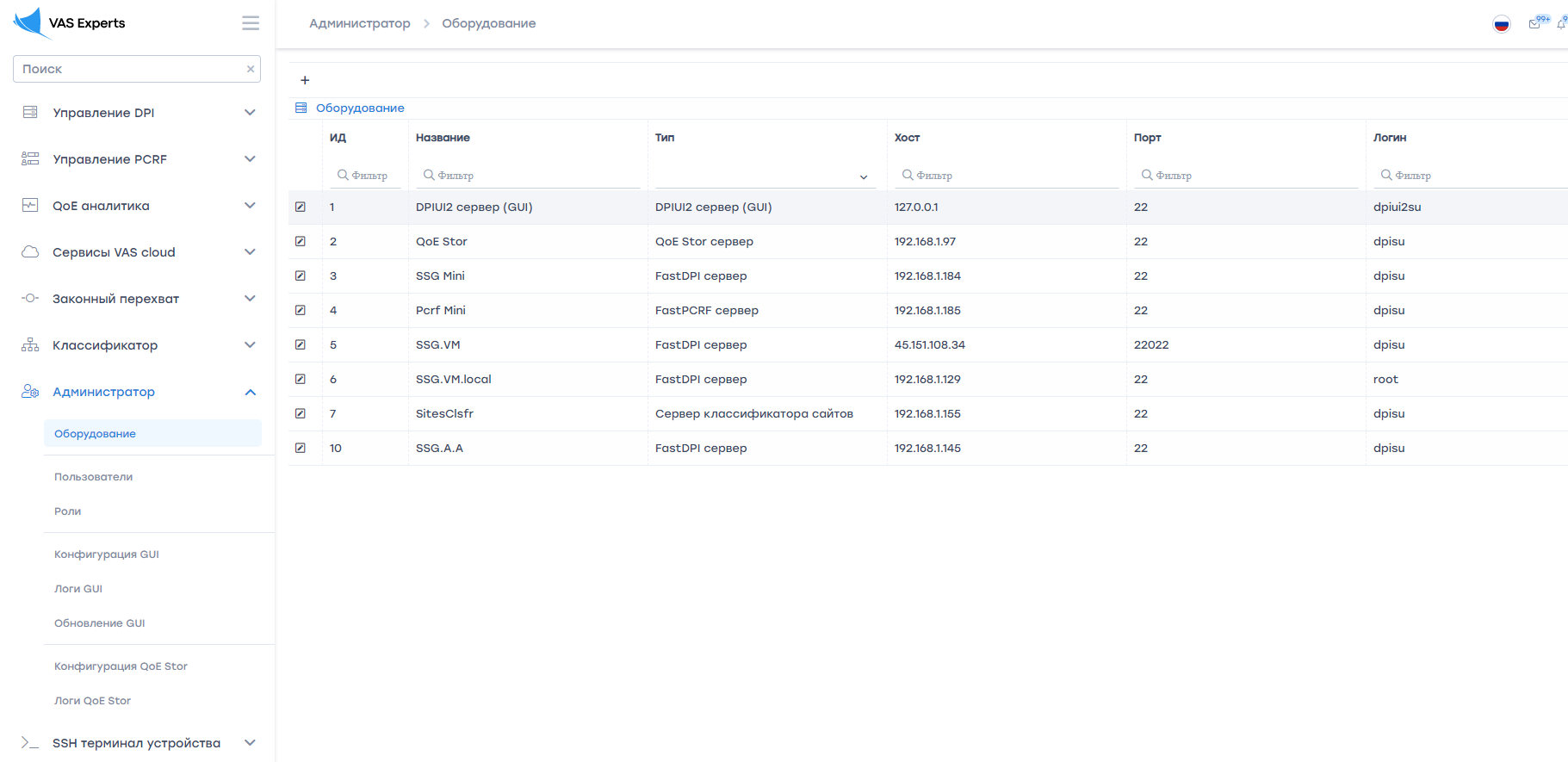
Task: Open the Пользователи menu item
Action: [x=93, y=477]
